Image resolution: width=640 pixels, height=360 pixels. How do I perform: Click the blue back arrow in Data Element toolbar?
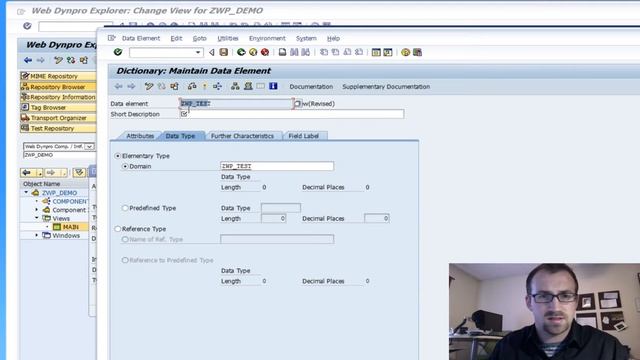[x=118, y=86]
